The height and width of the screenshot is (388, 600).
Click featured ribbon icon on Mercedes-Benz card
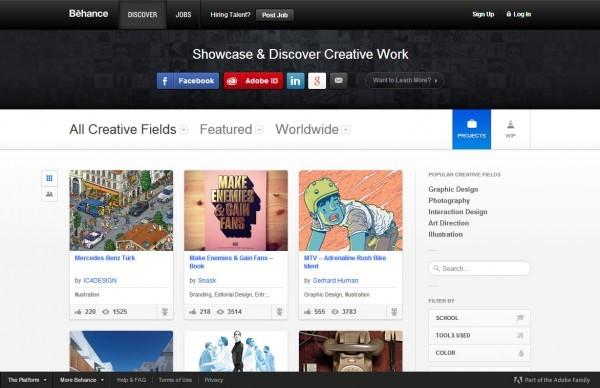tap(165, 312)
